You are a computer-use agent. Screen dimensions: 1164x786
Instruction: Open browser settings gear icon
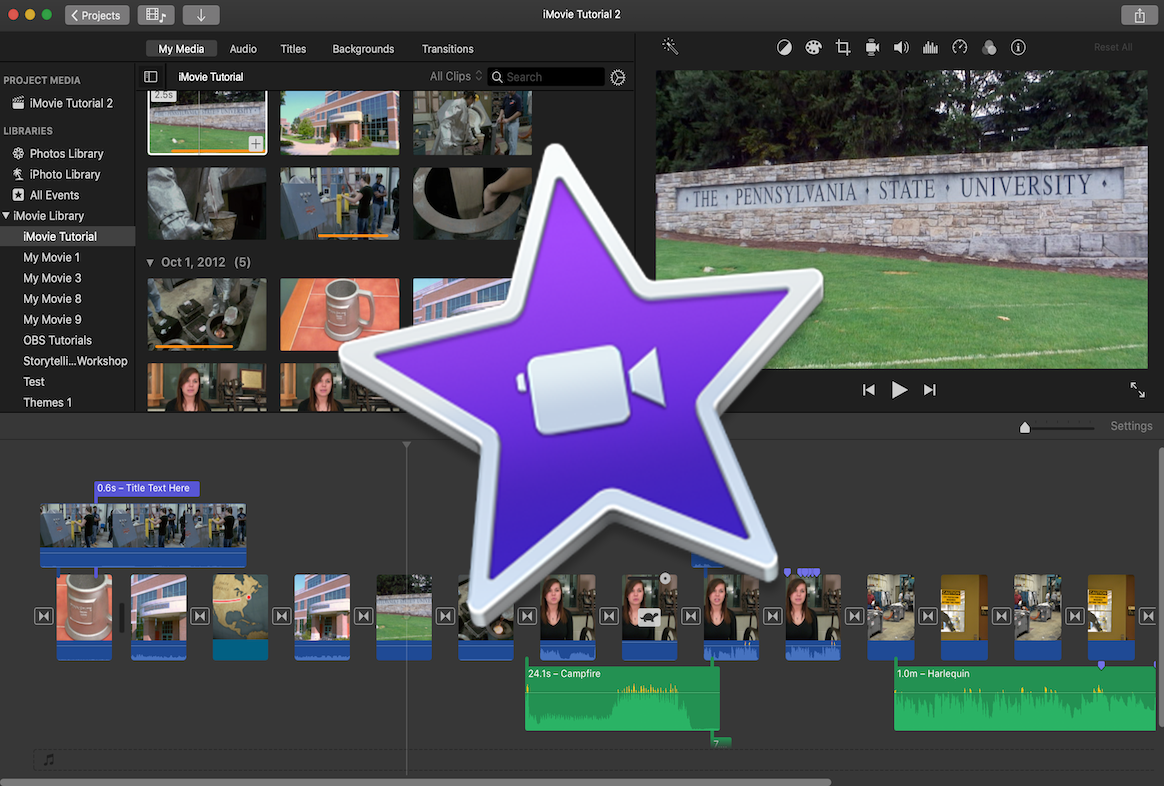tap(618, 77)
